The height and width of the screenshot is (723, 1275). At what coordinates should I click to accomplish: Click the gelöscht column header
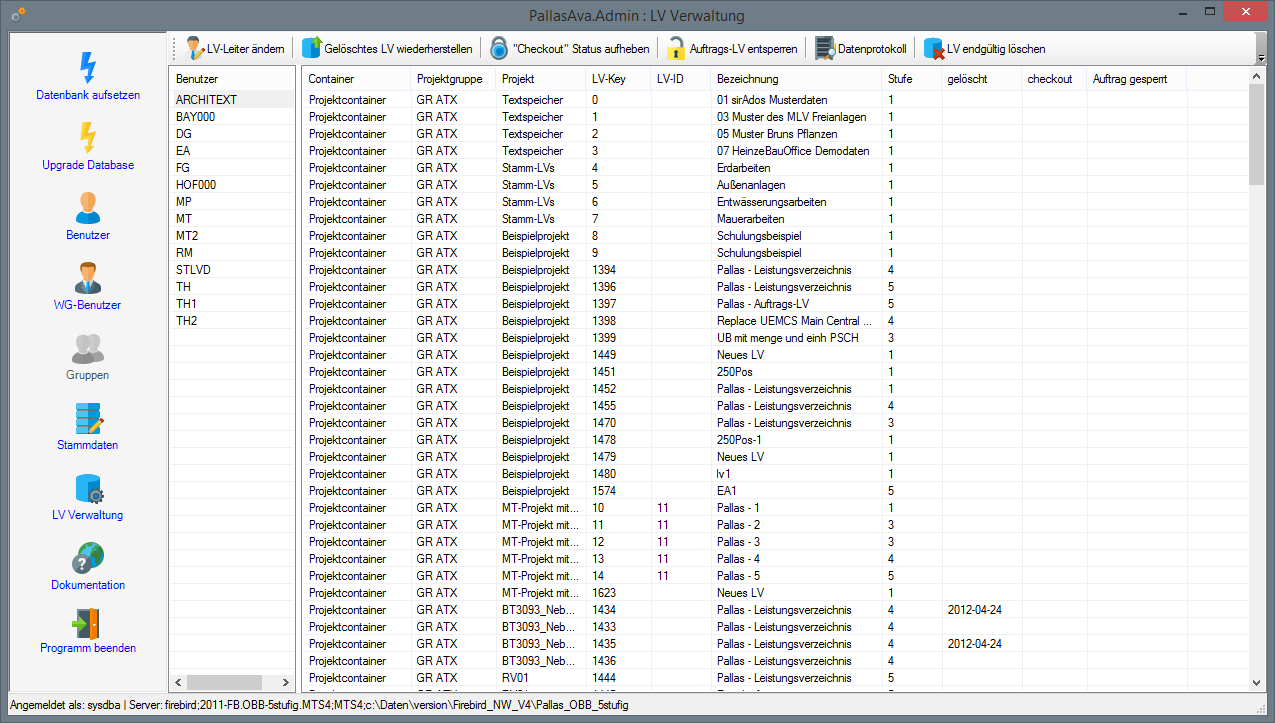[x=981, y=79]
